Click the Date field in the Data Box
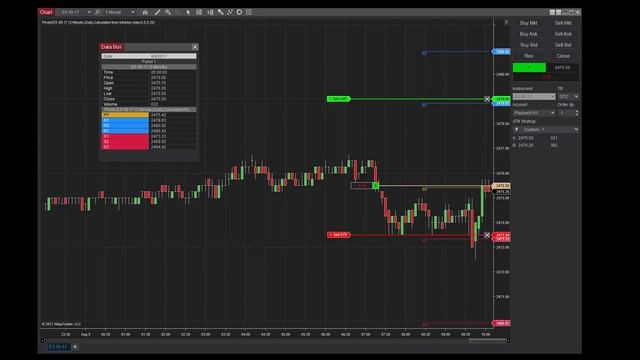 (x=149, y=56)
